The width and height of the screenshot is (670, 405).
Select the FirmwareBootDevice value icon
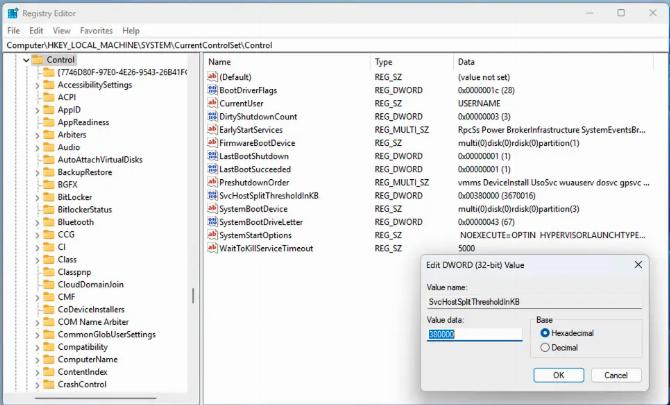point(212,143)
